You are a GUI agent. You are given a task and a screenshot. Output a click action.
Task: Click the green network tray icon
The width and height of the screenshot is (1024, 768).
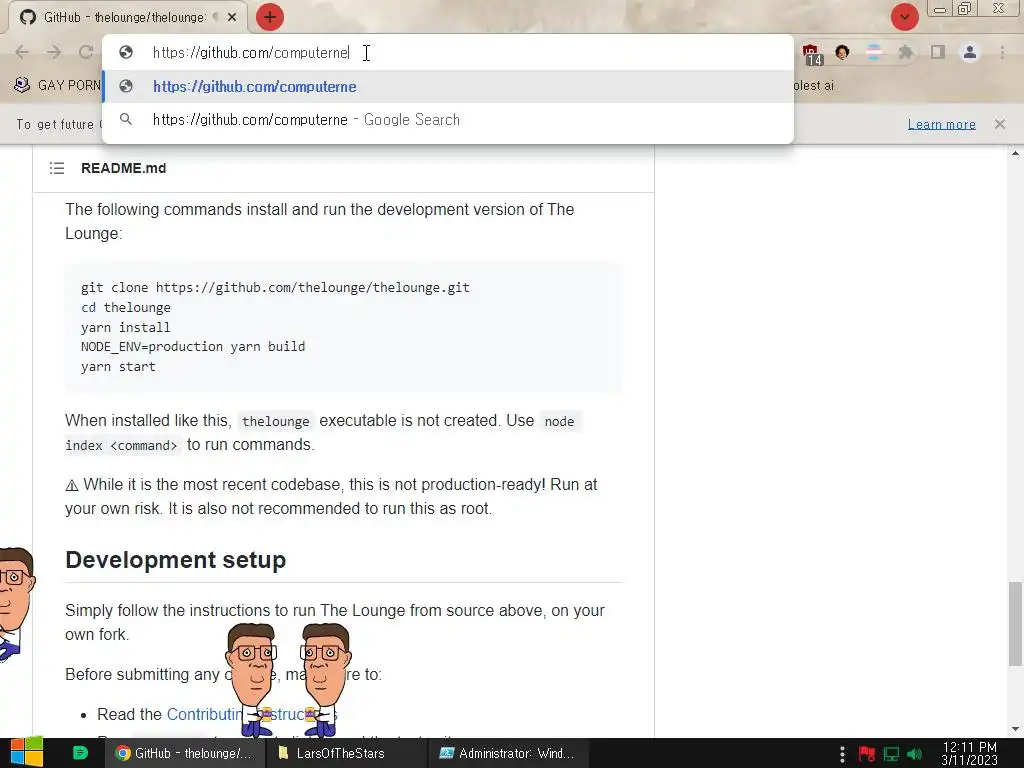tap(891, 754)
